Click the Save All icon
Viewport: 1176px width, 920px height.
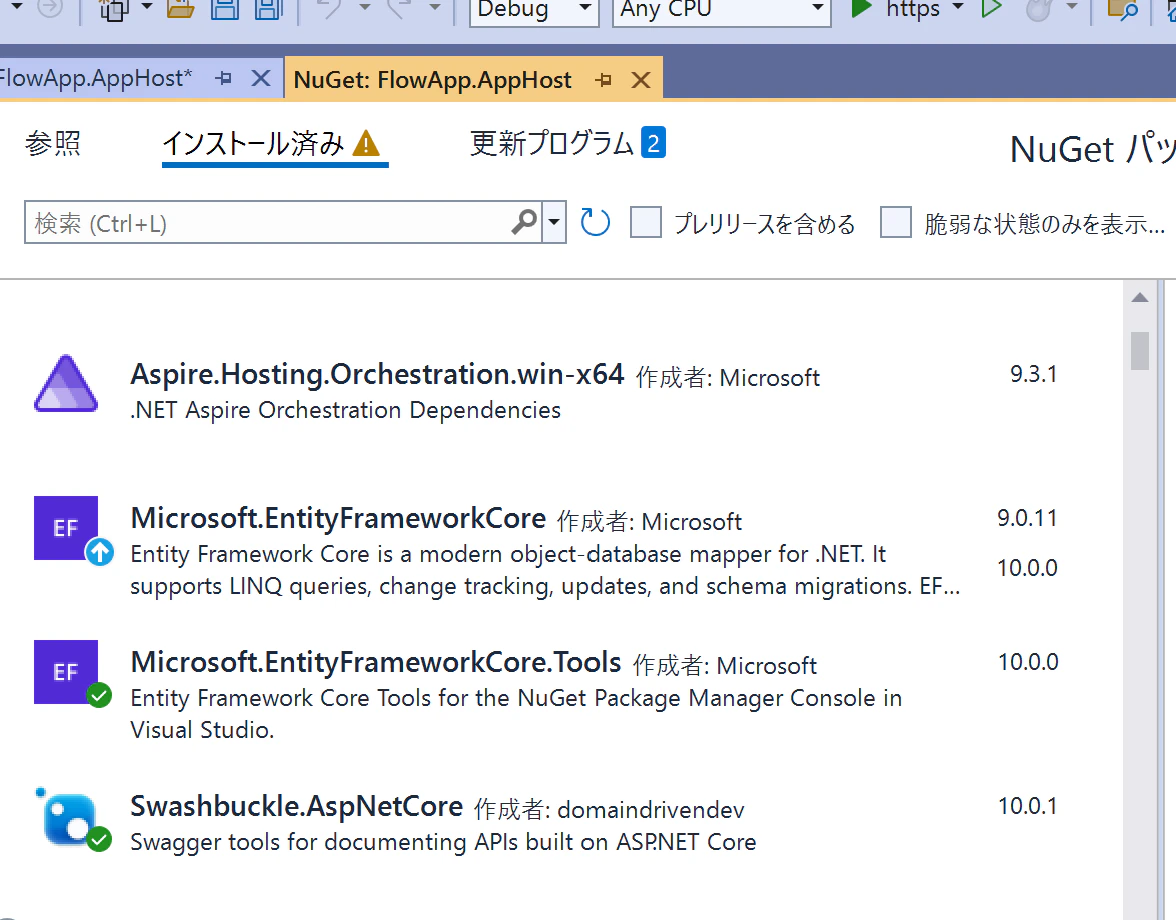(268, 8)
